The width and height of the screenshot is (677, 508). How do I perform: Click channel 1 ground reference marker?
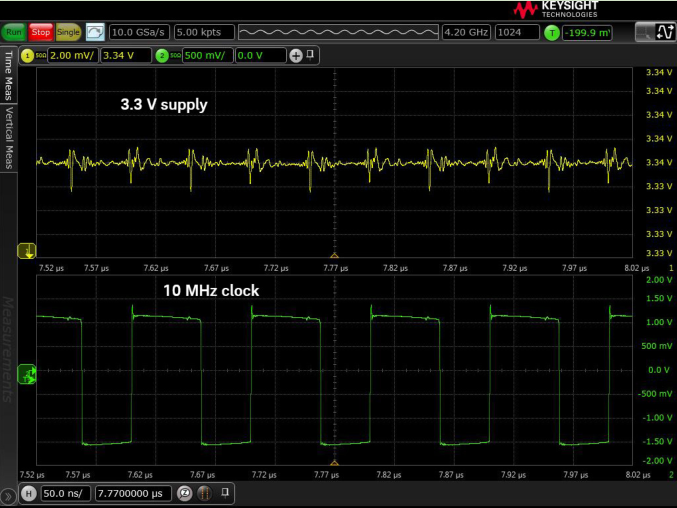(x=27, y=251)
